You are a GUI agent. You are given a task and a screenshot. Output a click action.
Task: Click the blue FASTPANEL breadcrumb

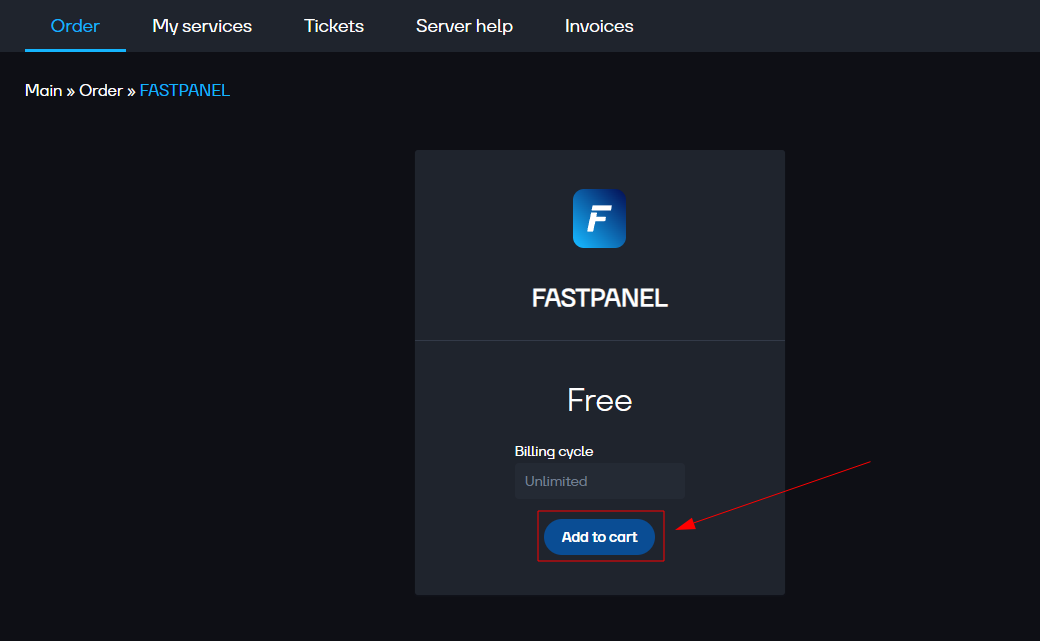(x=184, y=90)
